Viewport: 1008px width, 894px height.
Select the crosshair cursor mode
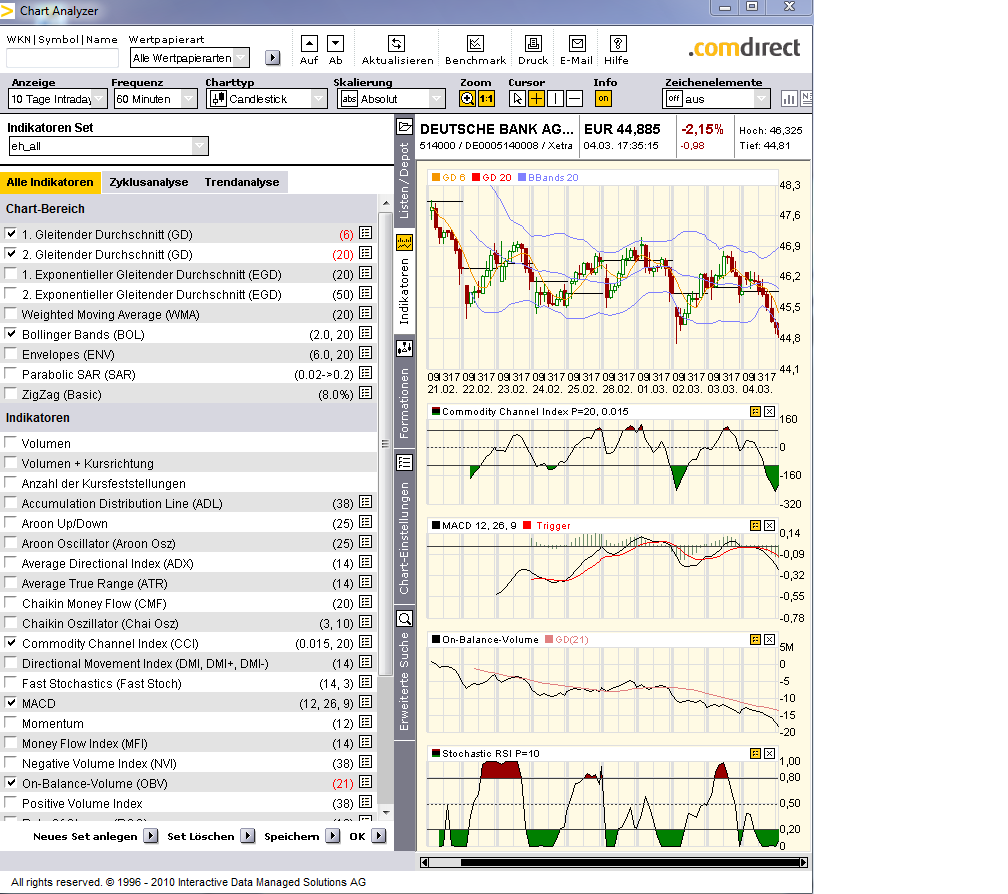536,98
